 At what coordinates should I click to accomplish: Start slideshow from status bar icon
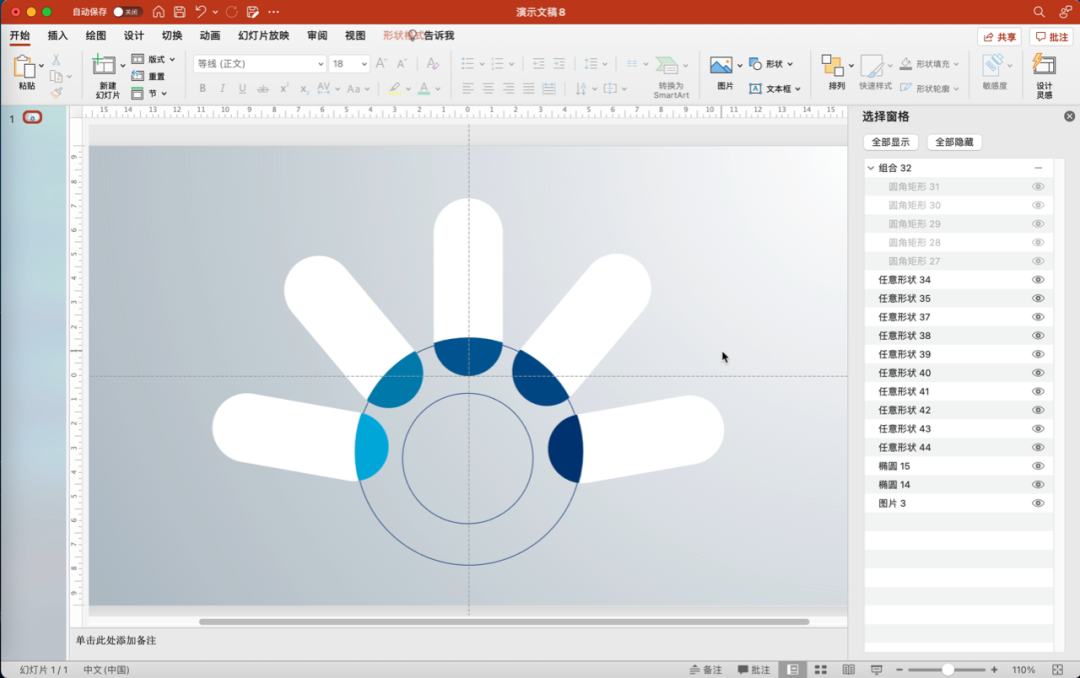point(876,669)
